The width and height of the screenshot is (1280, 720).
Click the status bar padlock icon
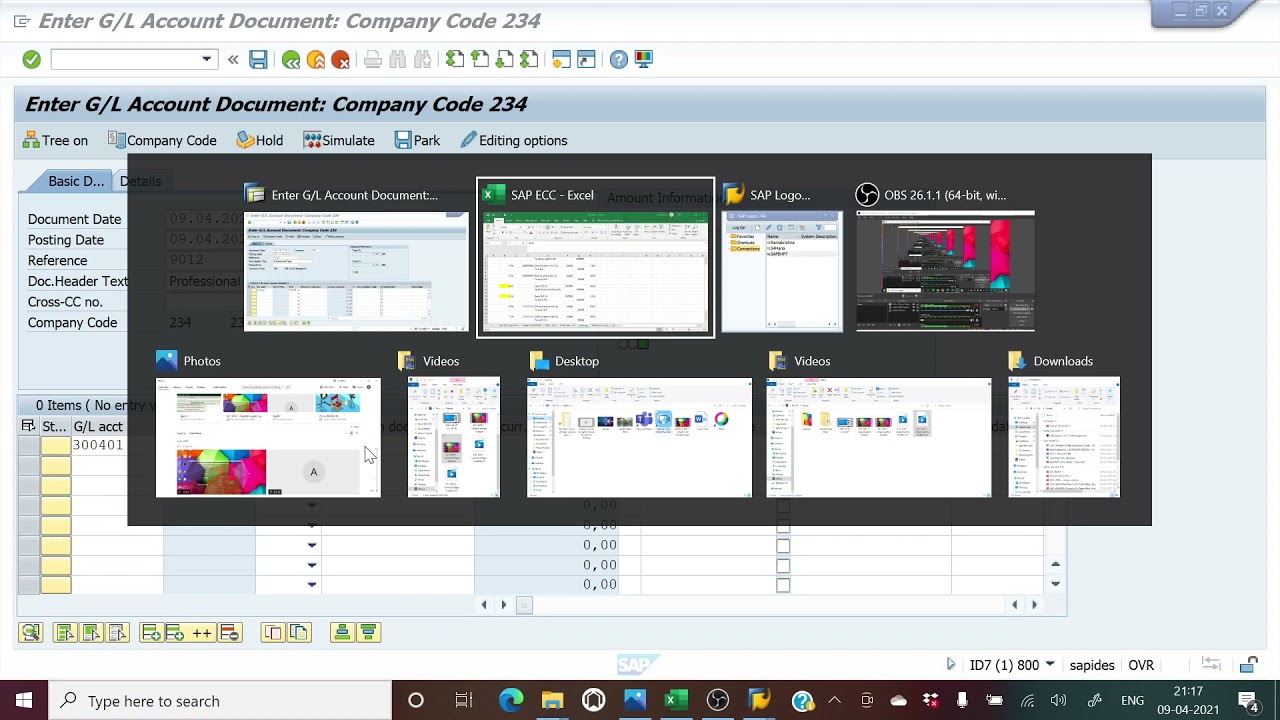click(1249, 665)
